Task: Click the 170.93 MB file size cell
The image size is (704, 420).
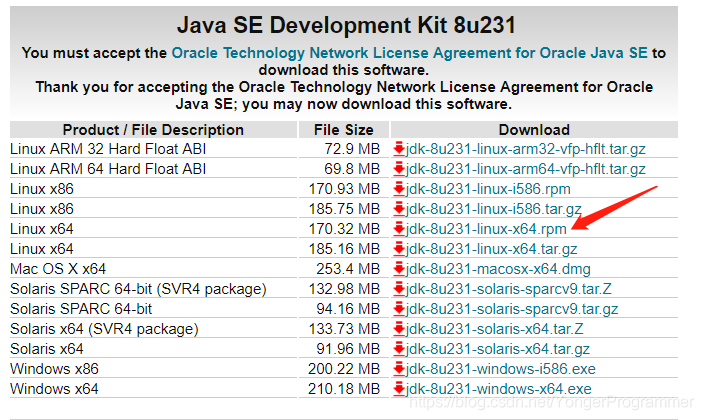Action: (344, 189)
